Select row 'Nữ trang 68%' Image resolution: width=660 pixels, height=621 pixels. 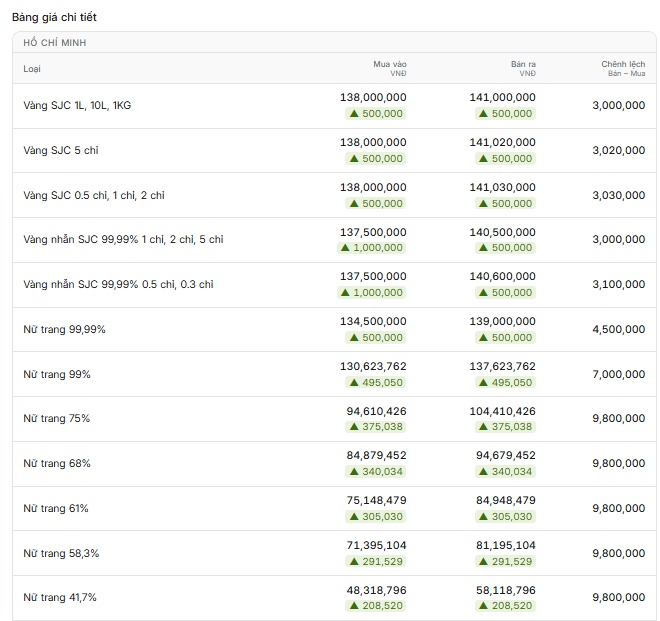pos(334,464)
